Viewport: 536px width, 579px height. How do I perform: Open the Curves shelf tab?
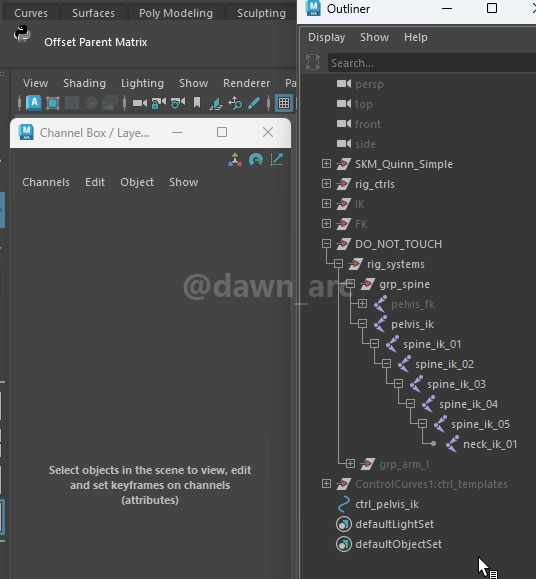point(31,13)
